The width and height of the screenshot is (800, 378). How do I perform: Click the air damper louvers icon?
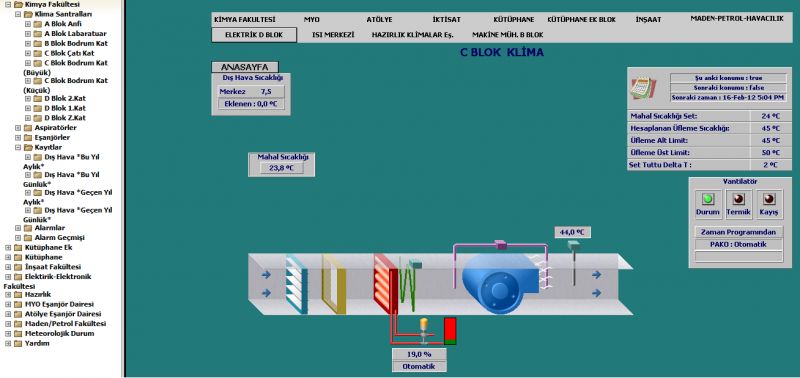[296, 284]
